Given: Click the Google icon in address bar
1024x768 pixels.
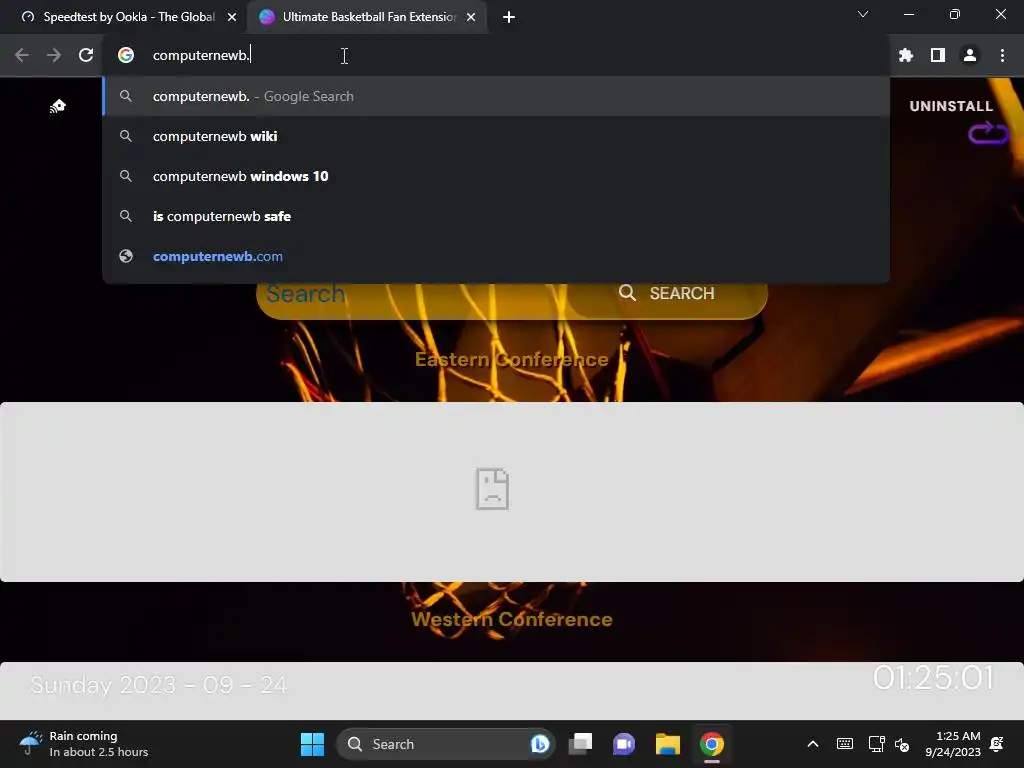Looking at the screenshot, I should (x=126, y=56).
